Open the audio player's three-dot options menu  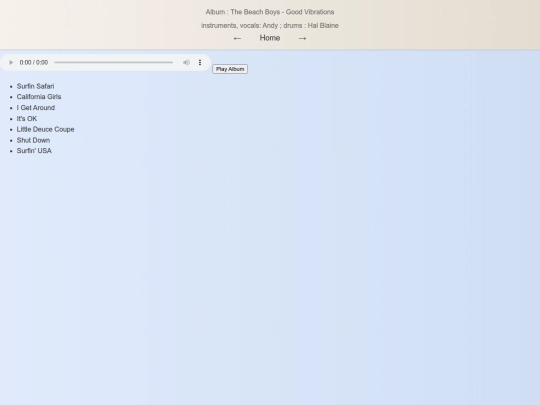[200, 62]
